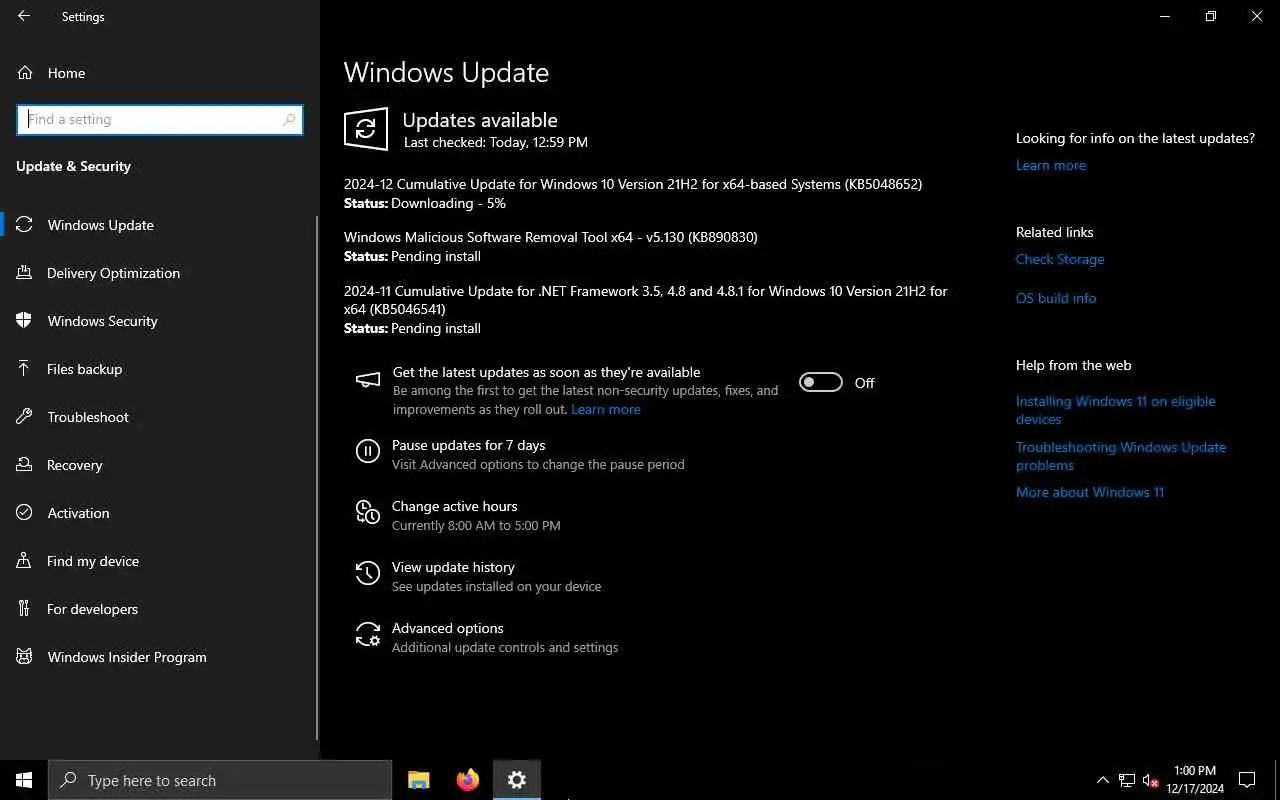The image size is (1280, 800).
Task: Go to Settings Home
Action: tap(158, 73)
